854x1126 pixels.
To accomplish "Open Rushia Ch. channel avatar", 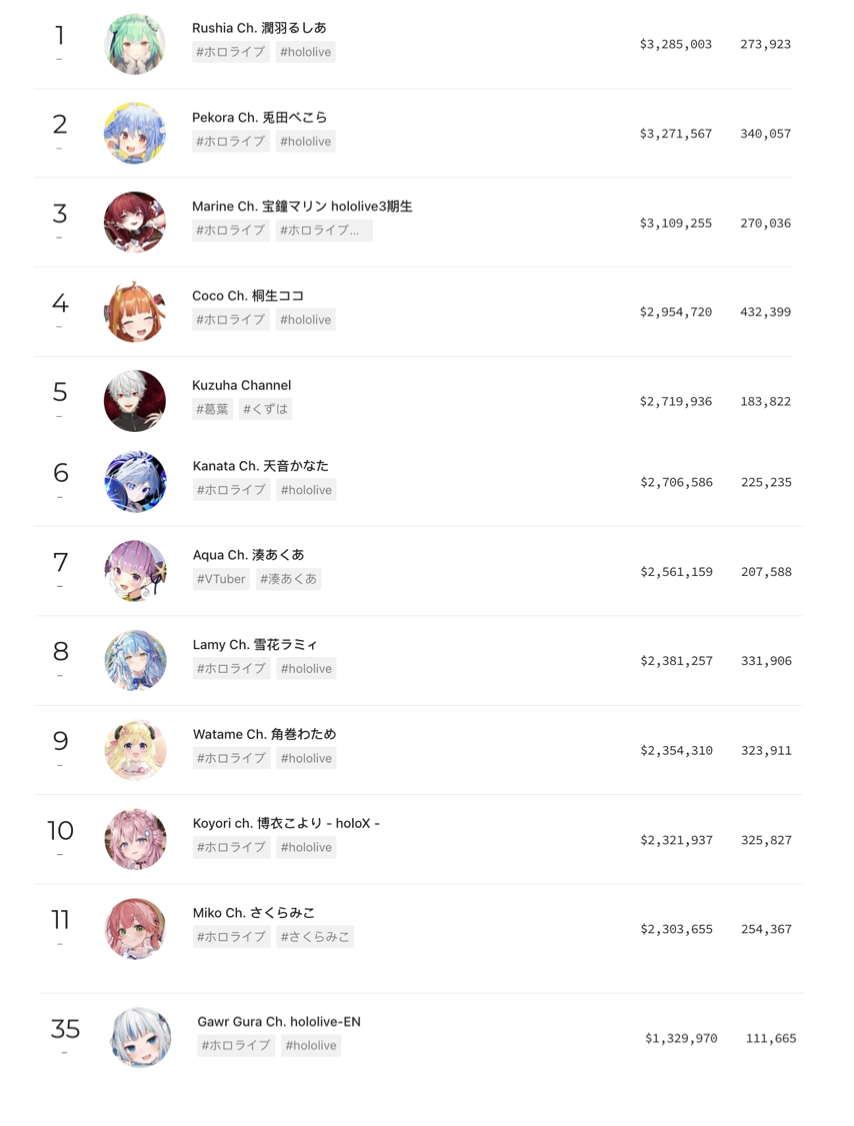I will [x=135, y=44].
